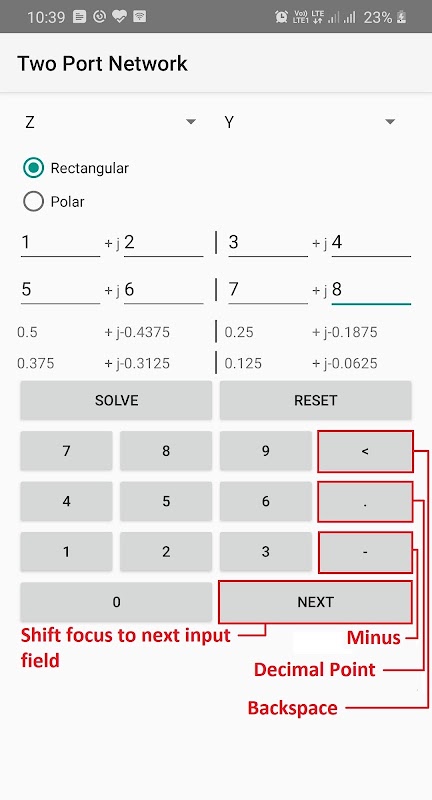Focus the input field containing 1
This screenshot has width=432, height=800.
pos(61,243)
